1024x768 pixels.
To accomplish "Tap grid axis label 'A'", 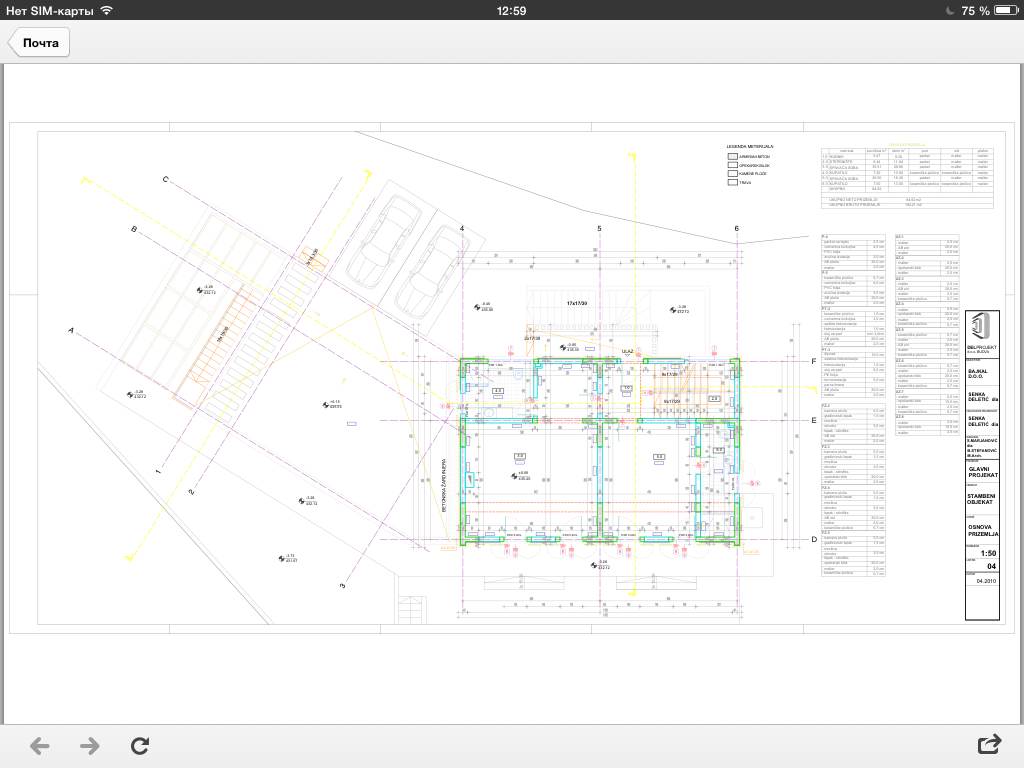I will point(71,330).
